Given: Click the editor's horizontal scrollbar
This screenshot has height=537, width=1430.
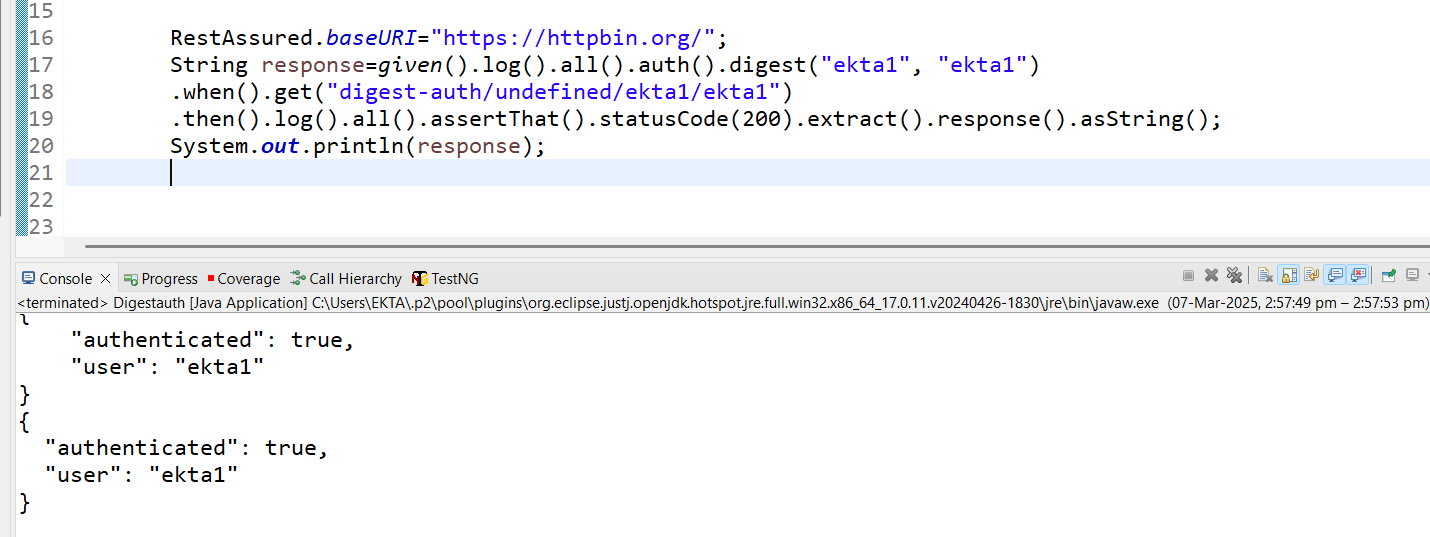Looking at the screenshot, I should coord(700,244).
